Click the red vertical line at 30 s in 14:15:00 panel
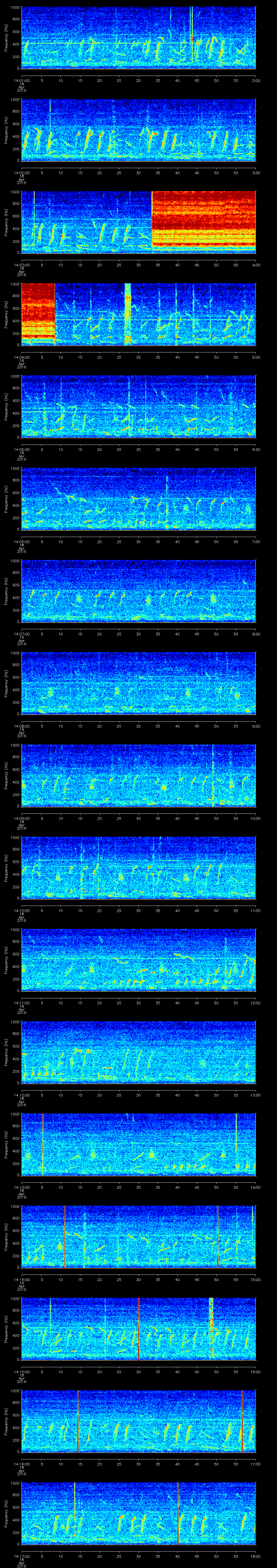This screenshot has height=1568, width=277. [x=139, y=1329]
